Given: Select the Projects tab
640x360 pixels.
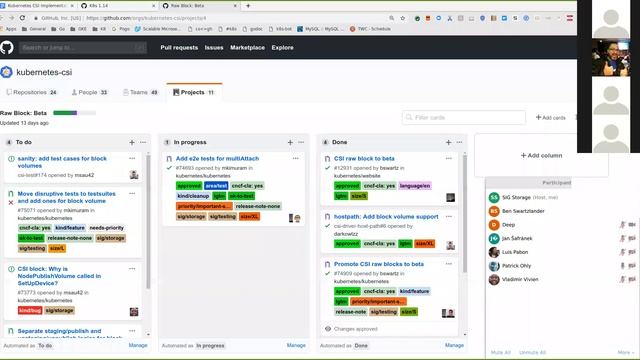Looking at the screenshot, I should 194,92.
